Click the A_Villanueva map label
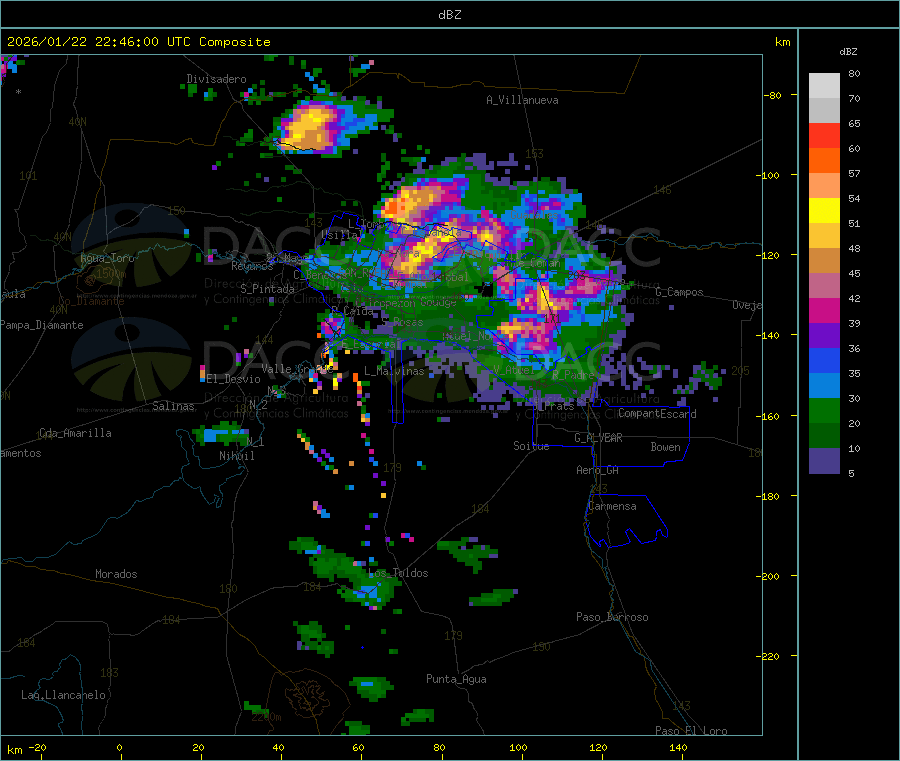The image size is (900, 761). (x=522, y=100)
